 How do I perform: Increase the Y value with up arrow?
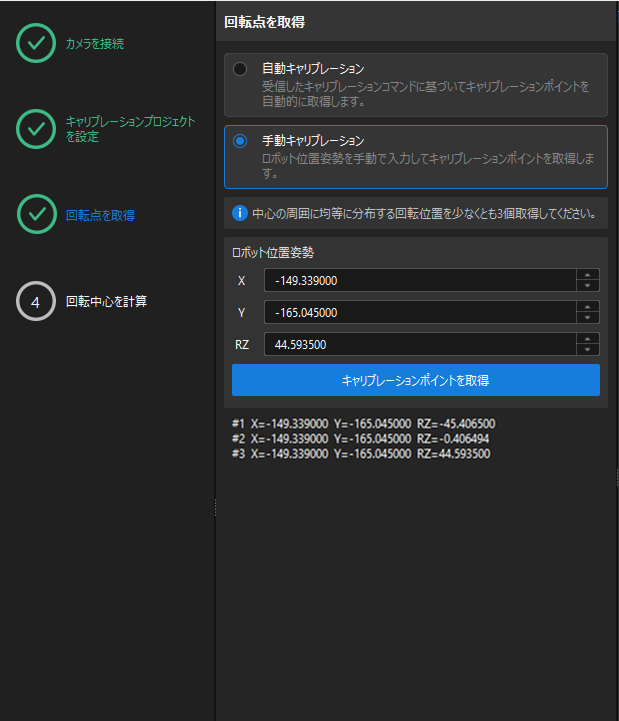pos(587,307)
